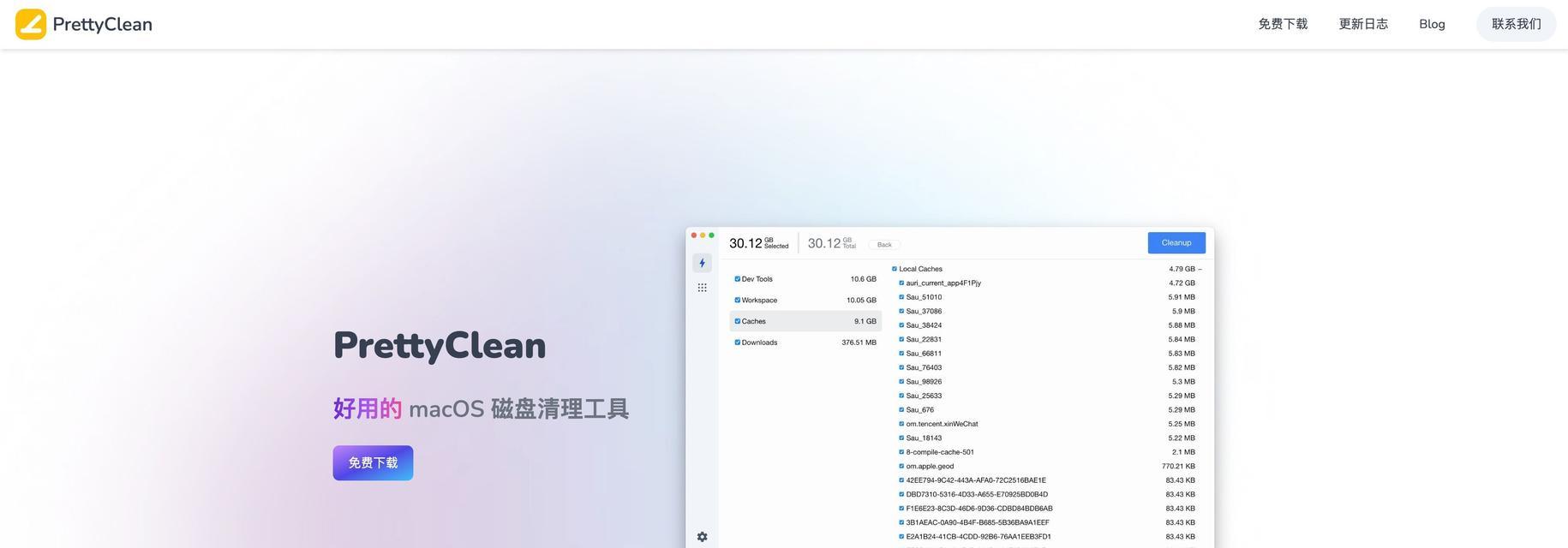
Task: Open the dotted grid sidebar icon
Action: click(702, 288)
